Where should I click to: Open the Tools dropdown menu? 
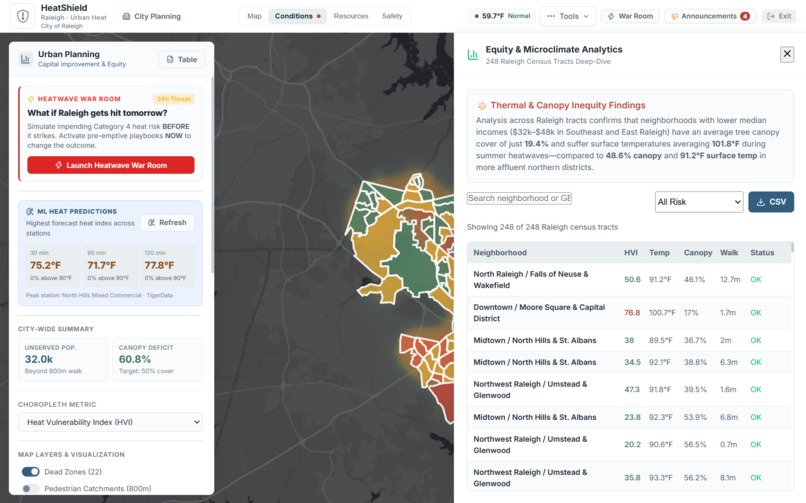pyautogui.click(x=567, y=16)
